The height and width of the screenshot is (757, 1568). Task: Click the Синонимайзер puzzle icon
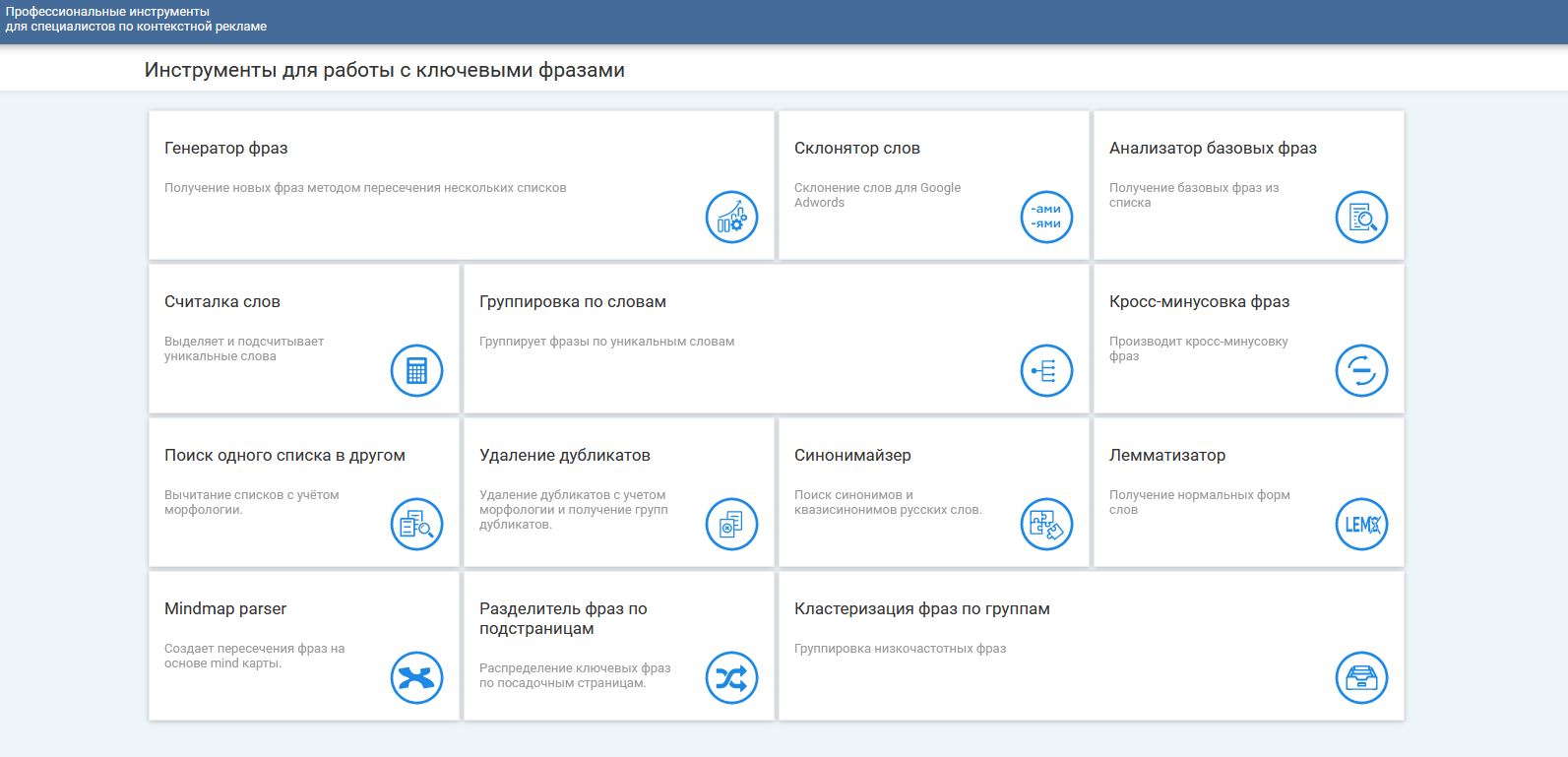(1046, 525)
